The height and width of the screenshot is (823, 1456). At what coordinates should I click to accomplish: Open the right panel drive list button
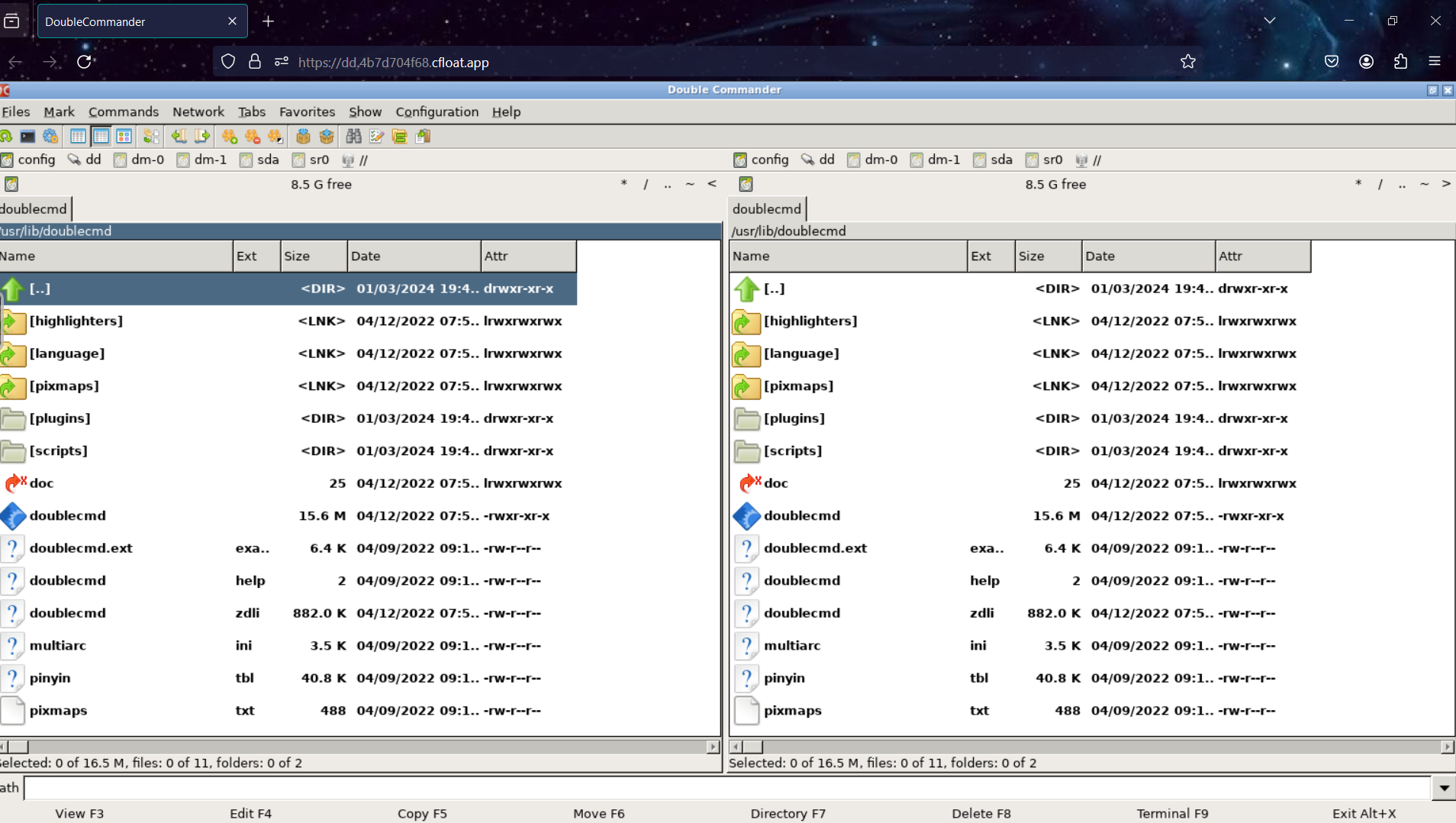pyautogui.click(x=746, y=184)
